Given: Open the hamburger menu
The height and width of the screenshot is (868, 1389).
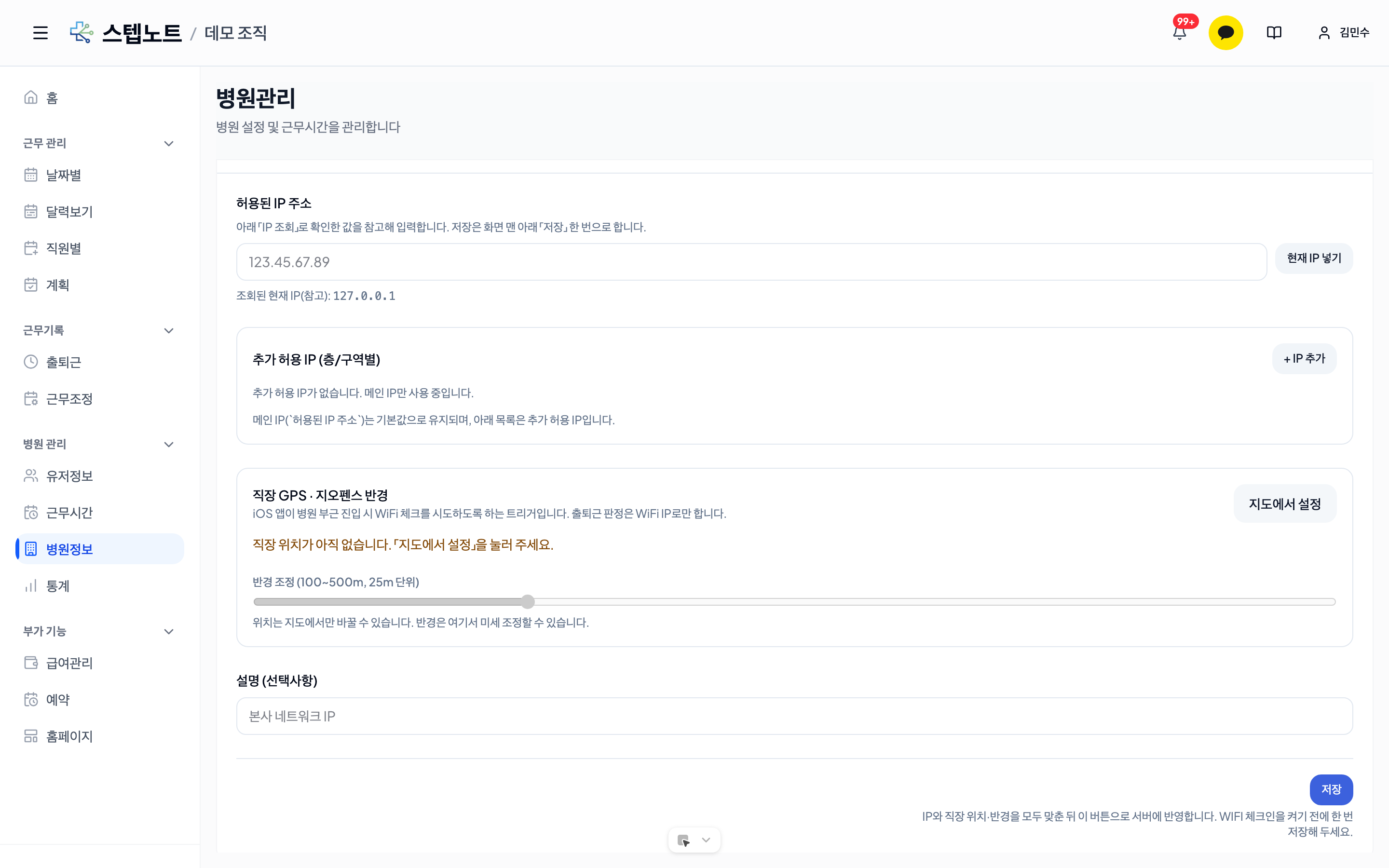Looking at the screenshot, I should click(x=40, y=33).
